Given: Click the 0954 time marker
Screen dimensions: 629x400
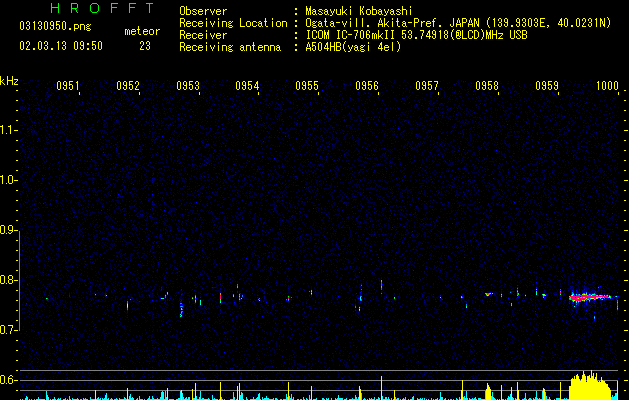Looking at the screenshot, I should [247, 86].
